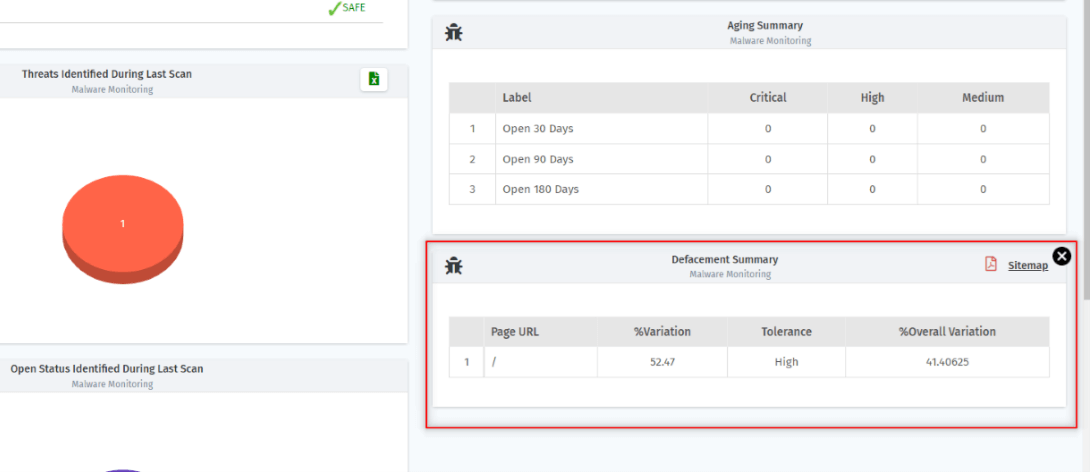Image resolution: width=1090 pixels, height=472 pixels.
Task: Click the SAFE status indicator
Action: (346, 8)
